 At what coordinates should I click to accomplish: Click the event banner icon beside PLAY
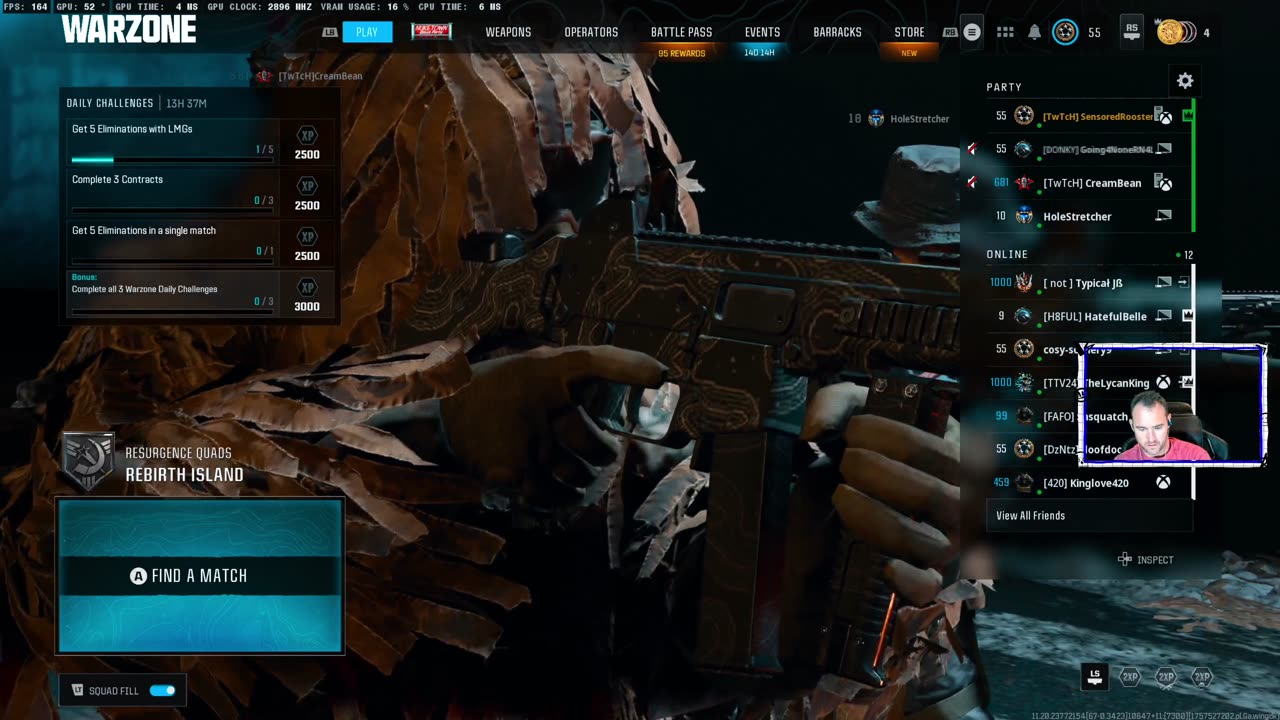click(431, 32)
